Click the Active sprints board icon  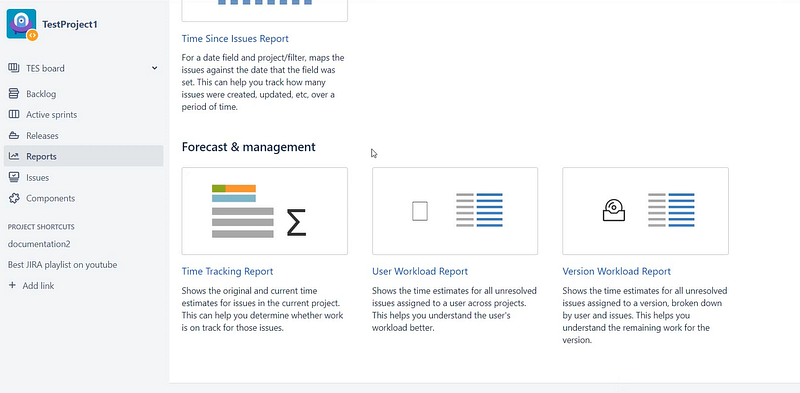[x=14, y=115]
